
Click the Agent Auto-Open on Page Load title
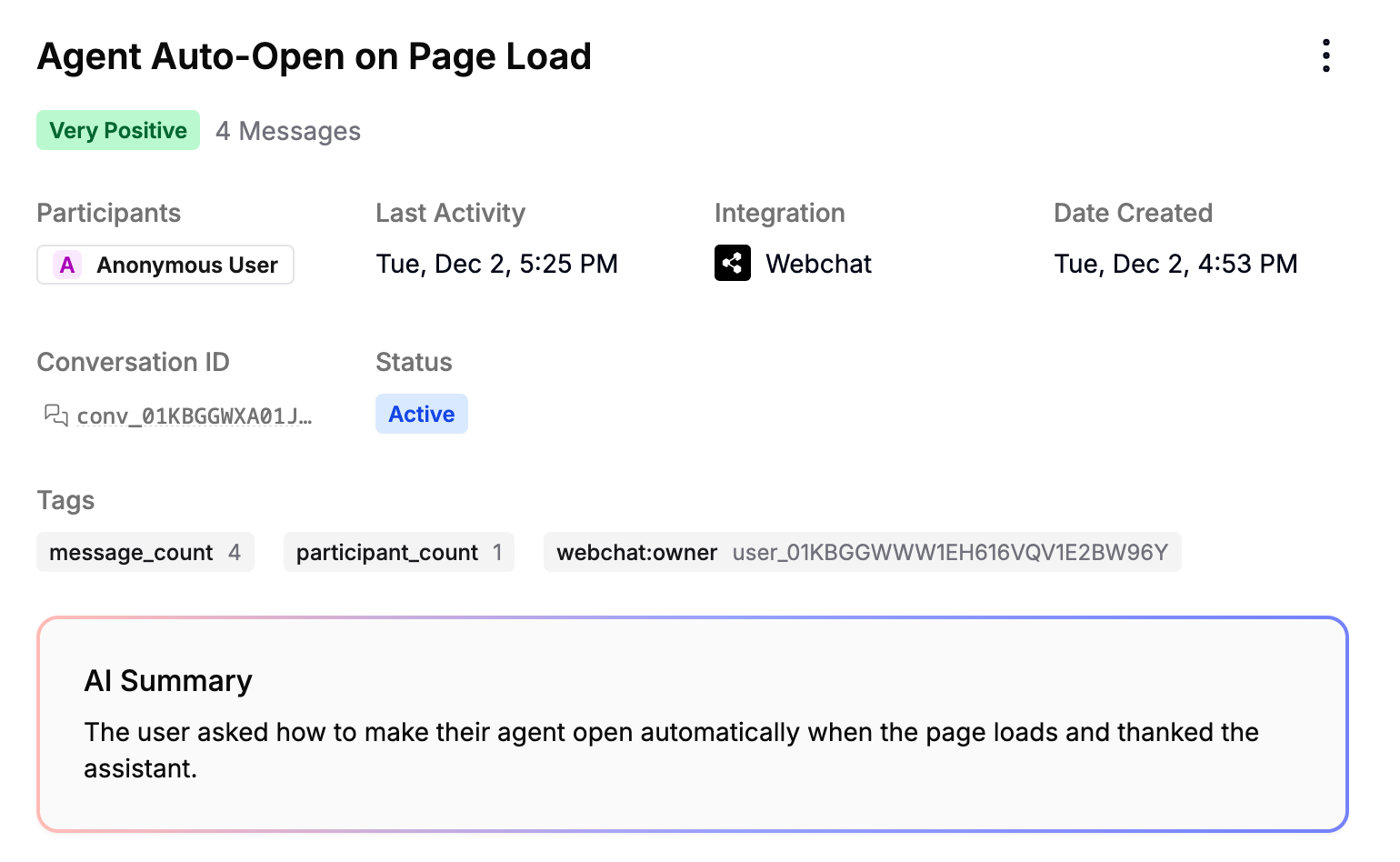315,56
